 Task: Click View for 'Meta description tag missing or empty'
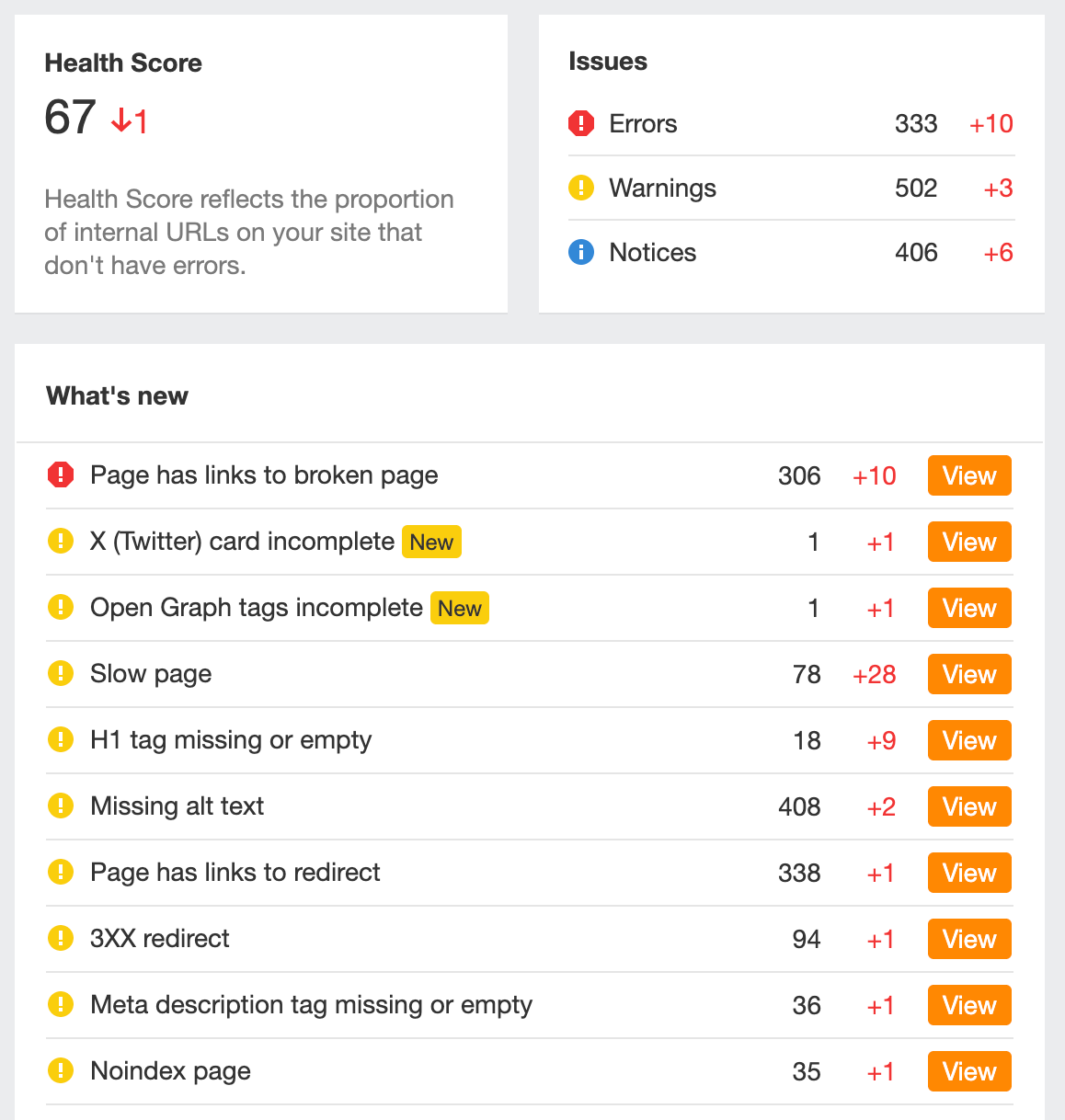pos(968,1005)
